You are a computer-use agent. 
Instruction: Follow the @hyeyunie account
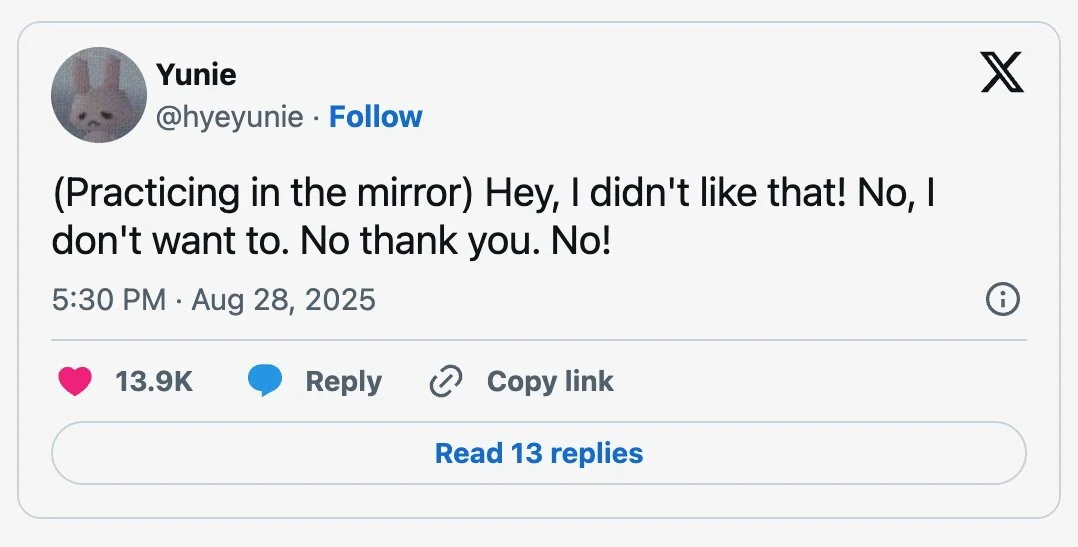pyautogui.click(x=376, y=117)
